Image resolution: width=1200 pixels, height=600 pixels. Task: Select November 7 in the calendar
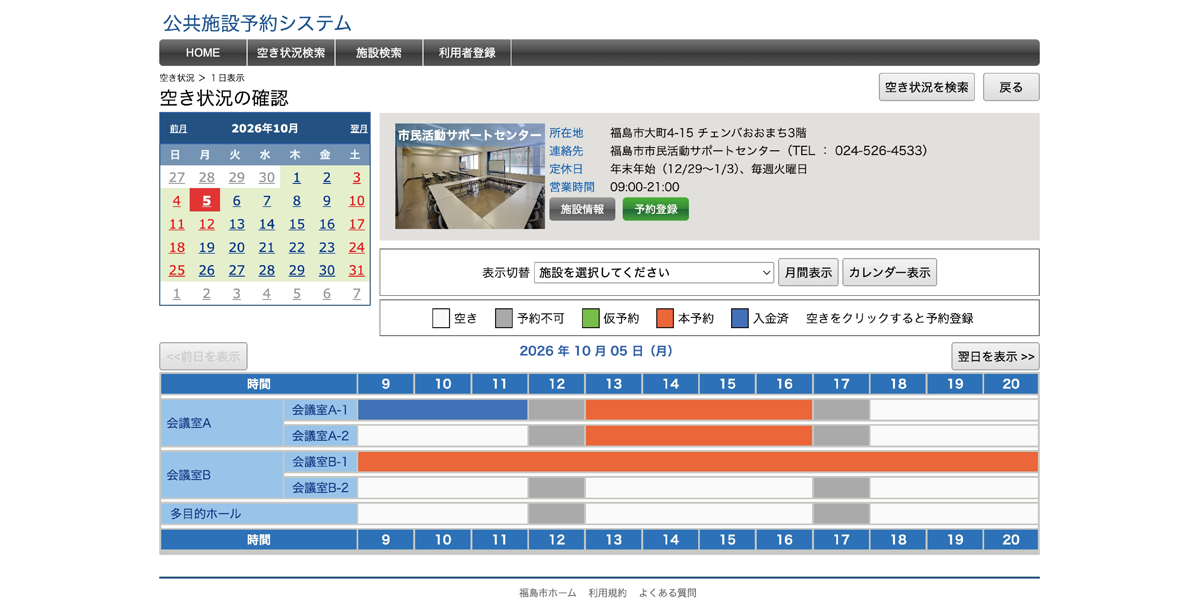click(x=356, y=294)
